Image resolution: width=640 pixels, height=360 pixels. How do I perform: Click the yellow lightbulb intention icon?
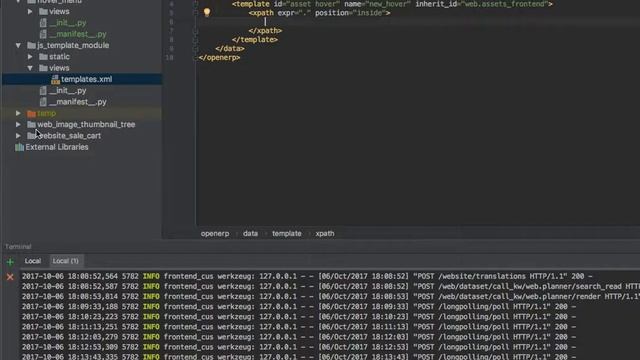coord(207,12)
